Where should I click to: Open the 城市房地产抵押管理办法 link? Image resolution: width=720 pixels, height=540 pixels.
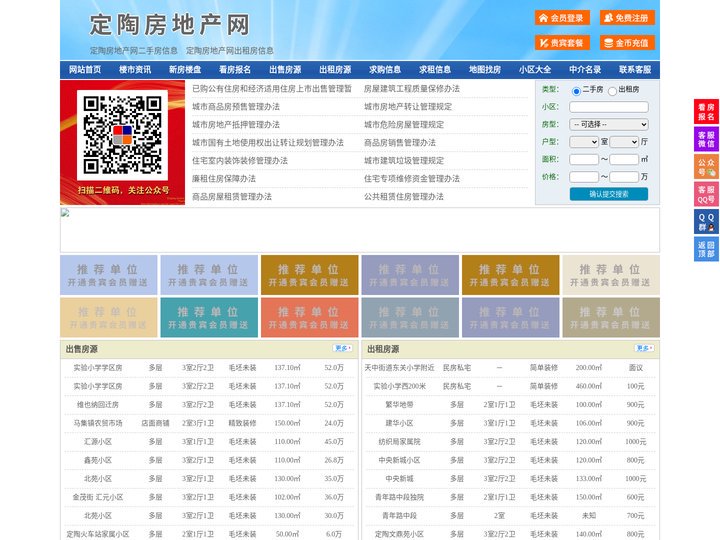coord(236,124)
